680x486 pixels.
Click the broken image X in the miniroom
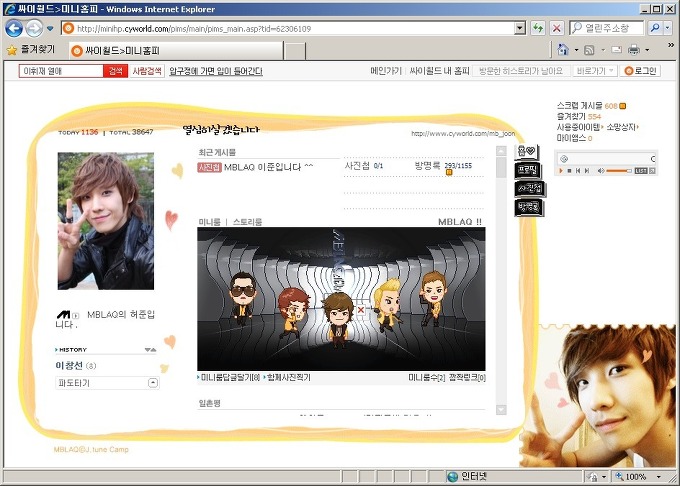click(x=361, y=310)
